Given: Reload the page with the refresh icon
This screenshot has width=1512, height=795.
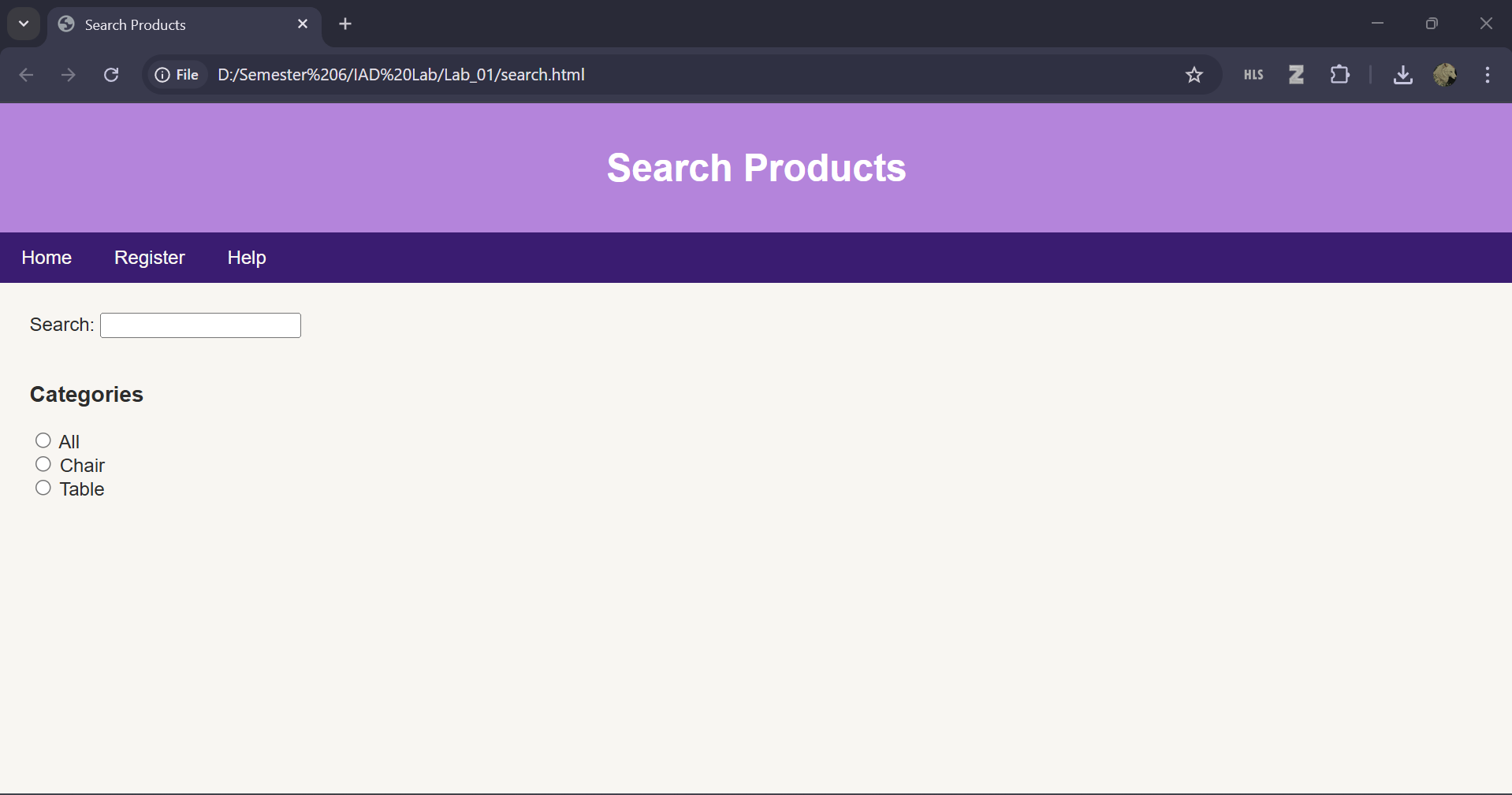Looking at the screenshot, I should tap(111, 75).
